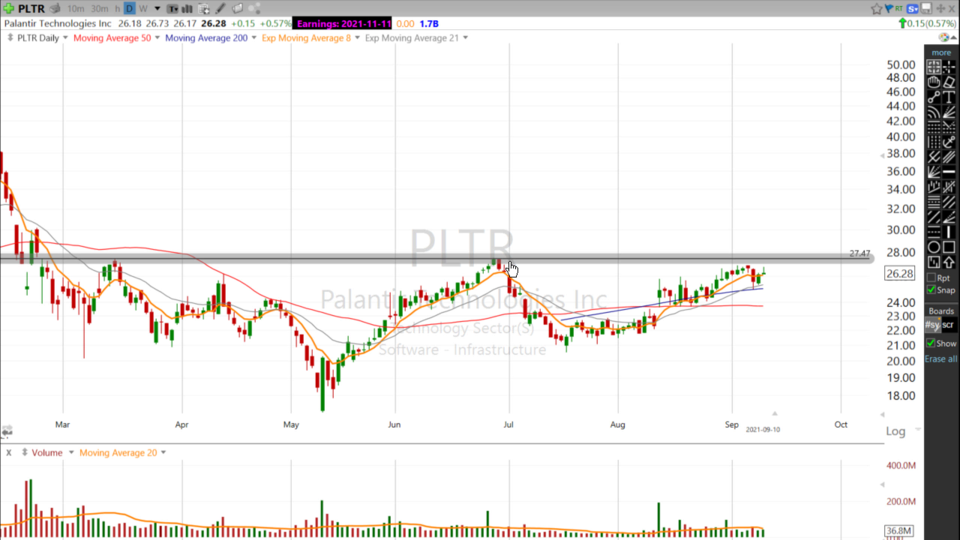This screenshot has height=540, width=960.
Task: Collapse the drawing toolbar with up arrow
Action: click(953, 38)
